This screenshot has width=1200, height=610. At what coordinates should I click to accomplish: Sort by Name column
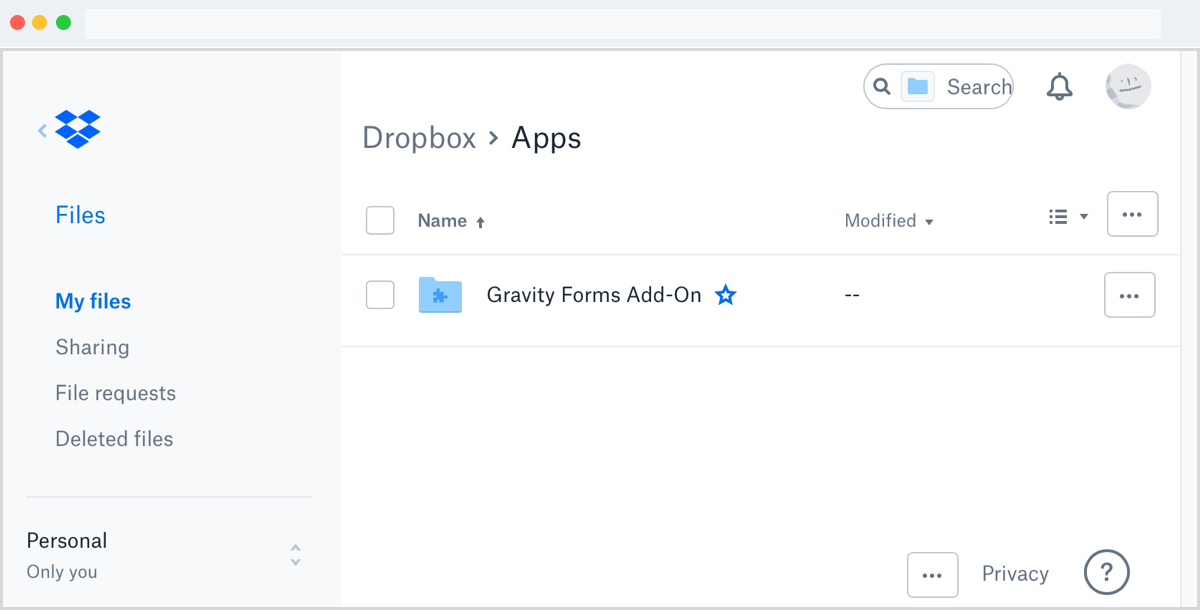[451, 221]
